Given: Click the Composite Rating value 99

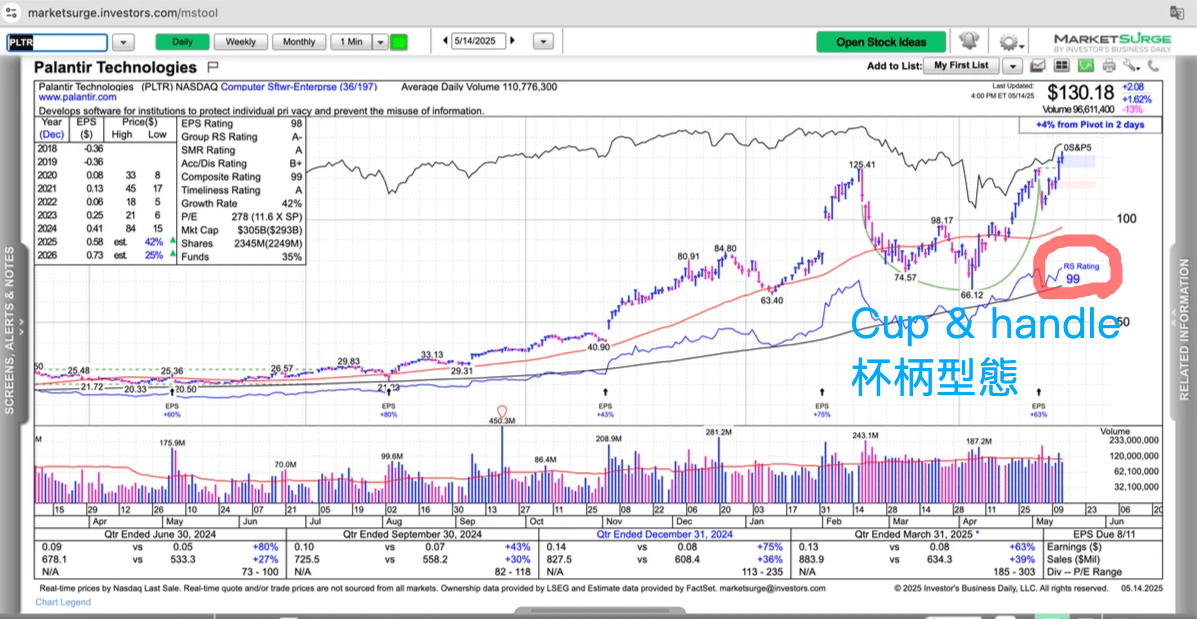Looking at the screenshot, I should [x=296, y=177].
